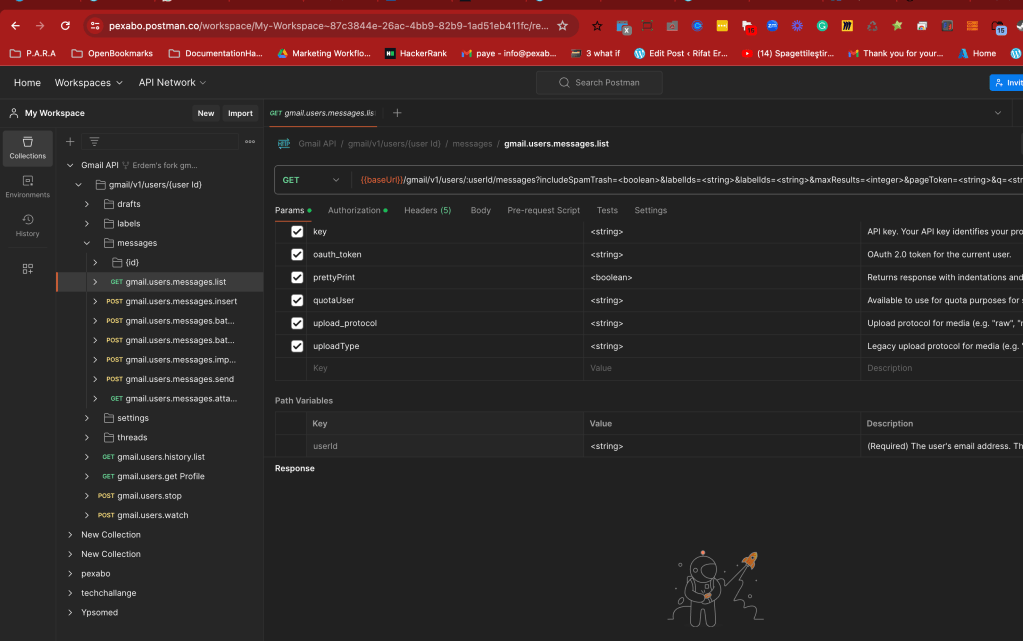Switch to the request Settings tab

[x=650, y=210]
